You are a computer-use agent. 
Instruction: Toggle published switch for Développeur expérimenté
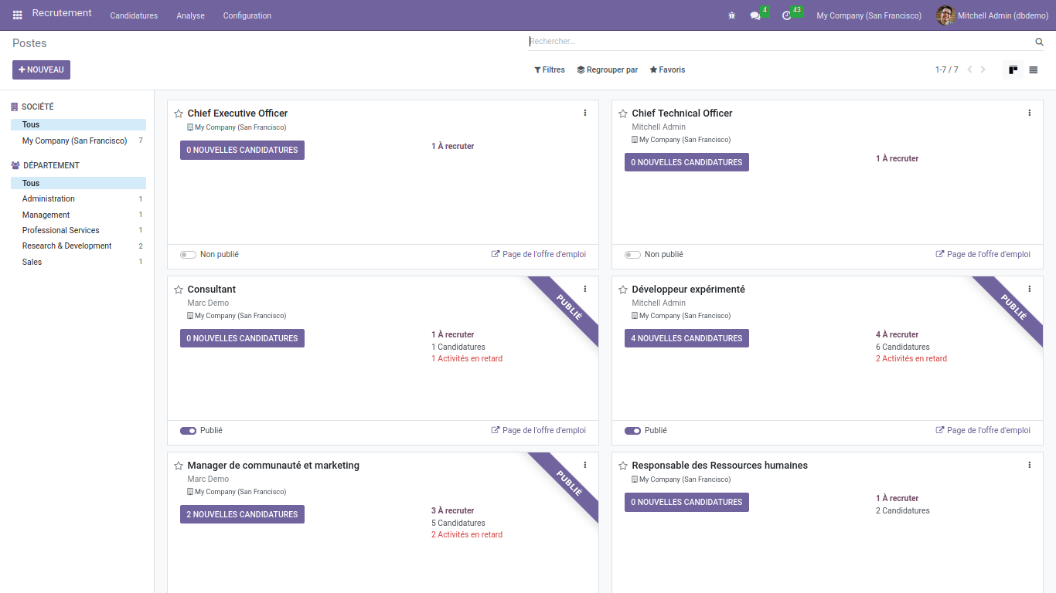tap(632, 431)
